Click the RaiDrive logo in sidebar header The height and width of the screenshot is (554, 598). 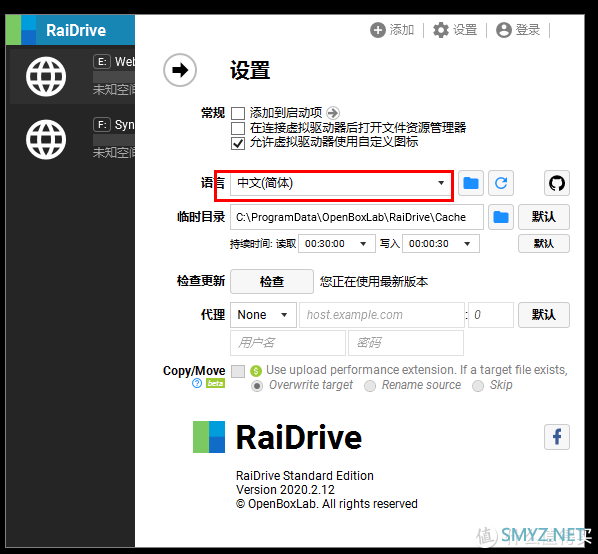coord(21,30)
